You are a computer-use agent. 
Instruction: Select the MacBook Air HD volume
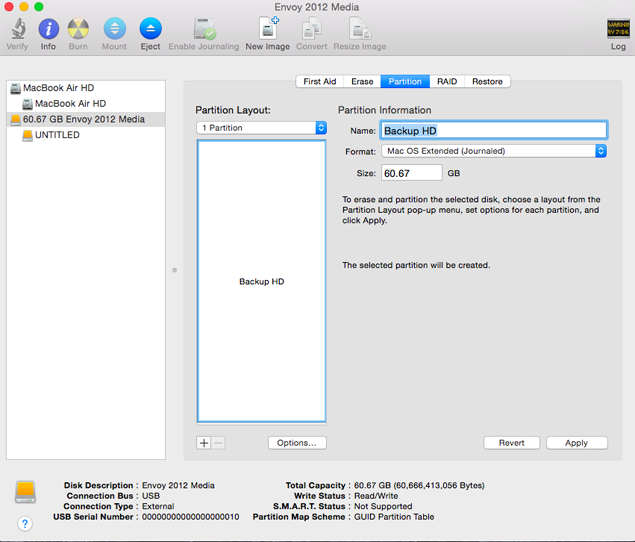pos(86,104)
